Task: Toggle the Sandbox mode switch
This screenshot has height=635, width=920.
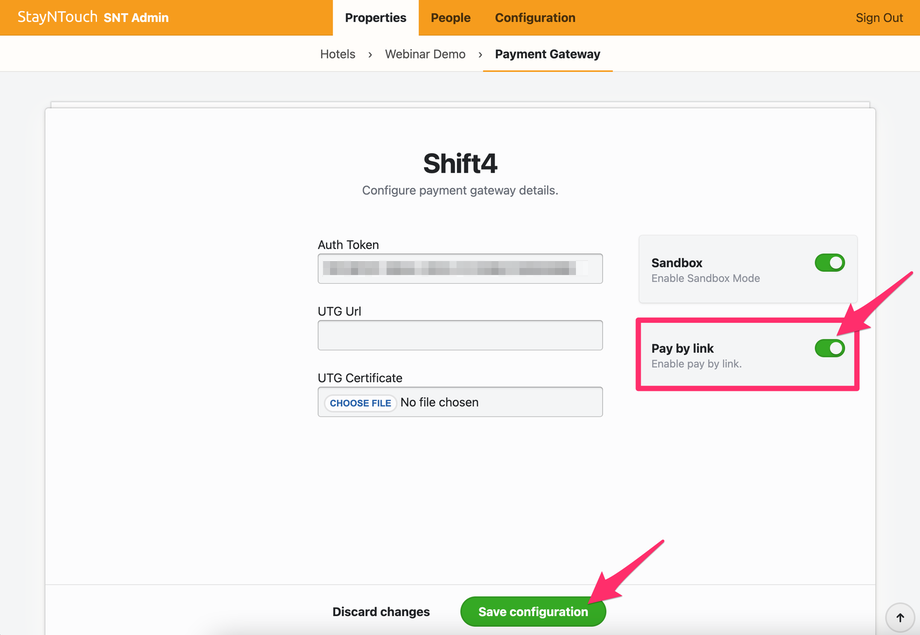Action: click(x=830, y=263)
